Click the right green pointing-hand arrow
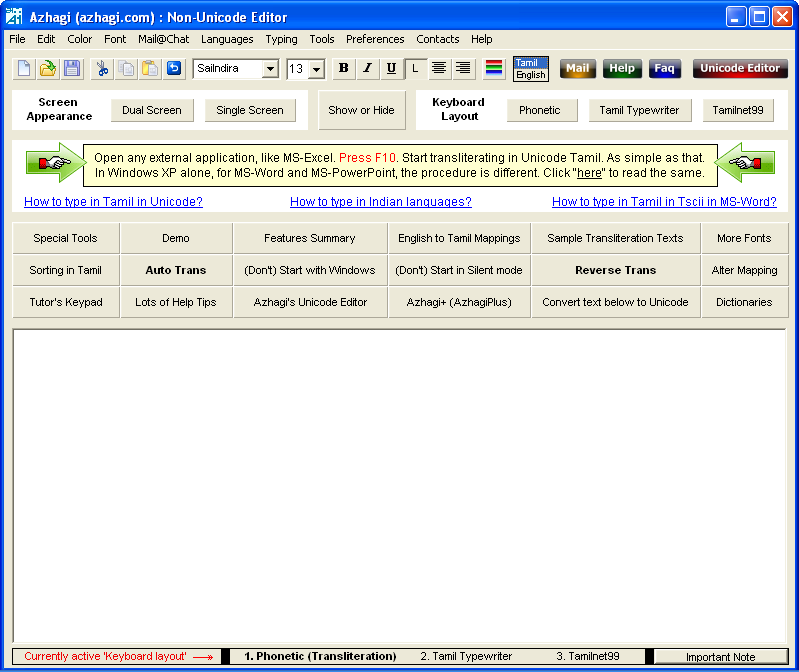Viewport: 799px width, 672px height. [745, 163]
